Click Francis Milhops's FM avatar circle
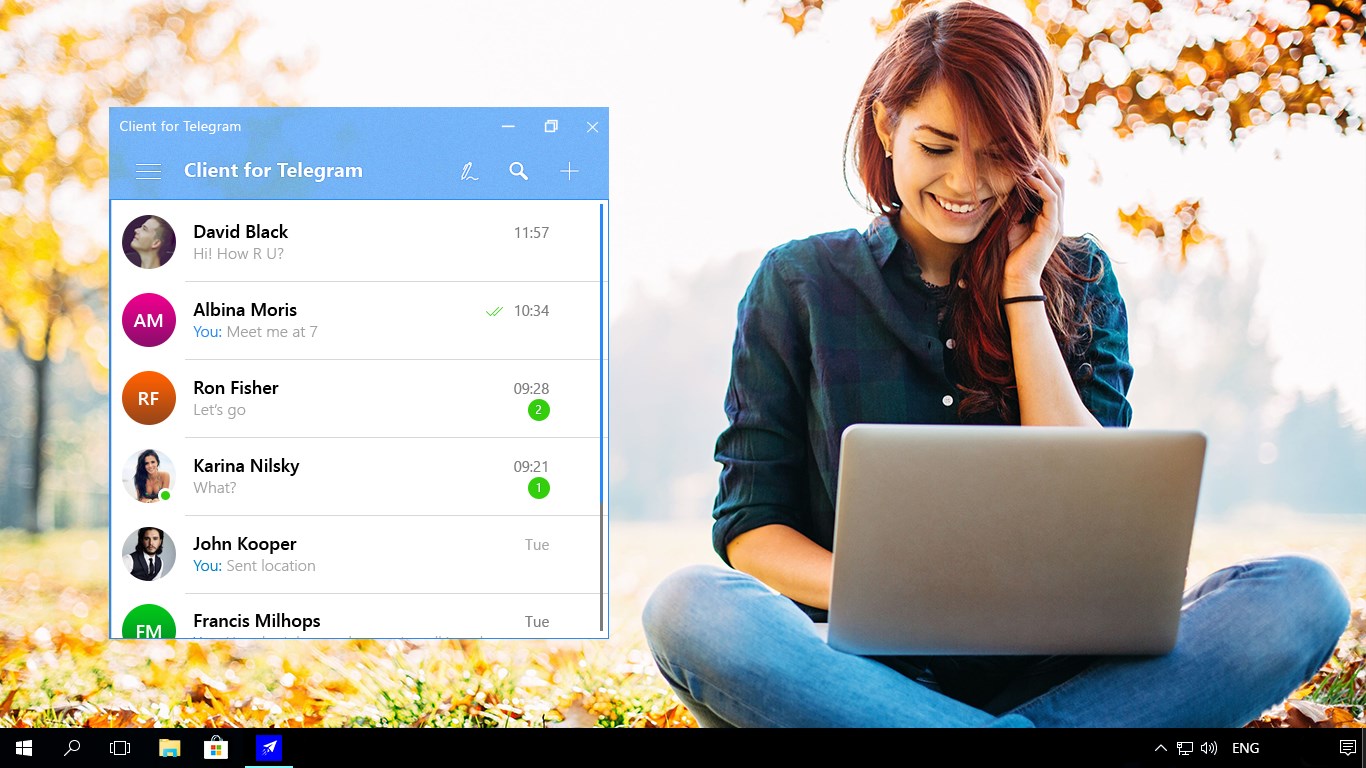 [149, 621]
